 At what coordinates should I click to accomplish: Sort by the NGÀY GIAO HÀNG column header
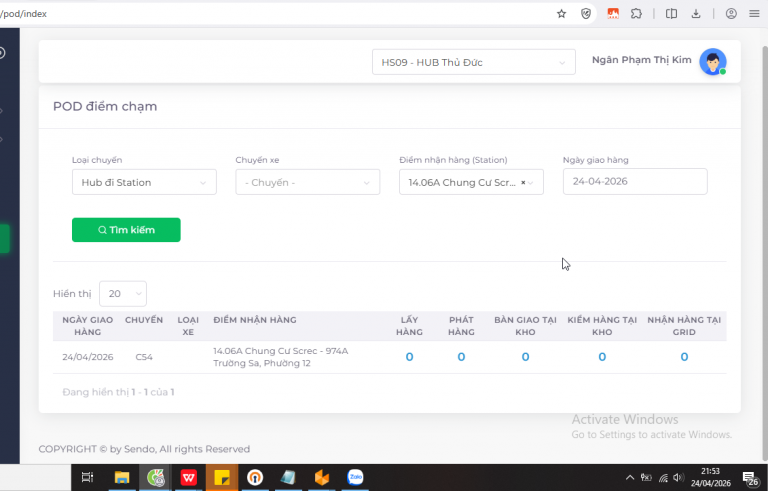[88, 326]
